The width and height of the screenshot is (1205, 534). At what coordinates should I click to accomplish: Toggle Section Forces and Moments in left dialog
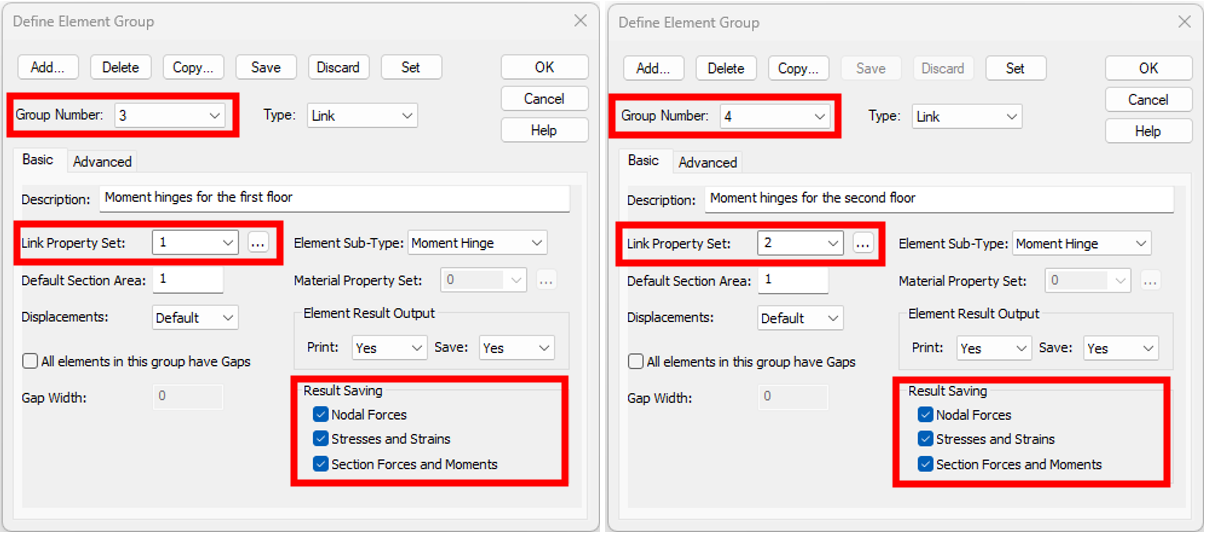pos(321,464)
